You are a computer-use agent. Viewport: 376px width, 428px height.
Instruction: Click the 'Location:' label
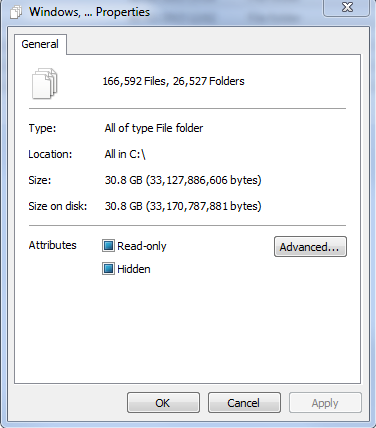coord(50,154)
